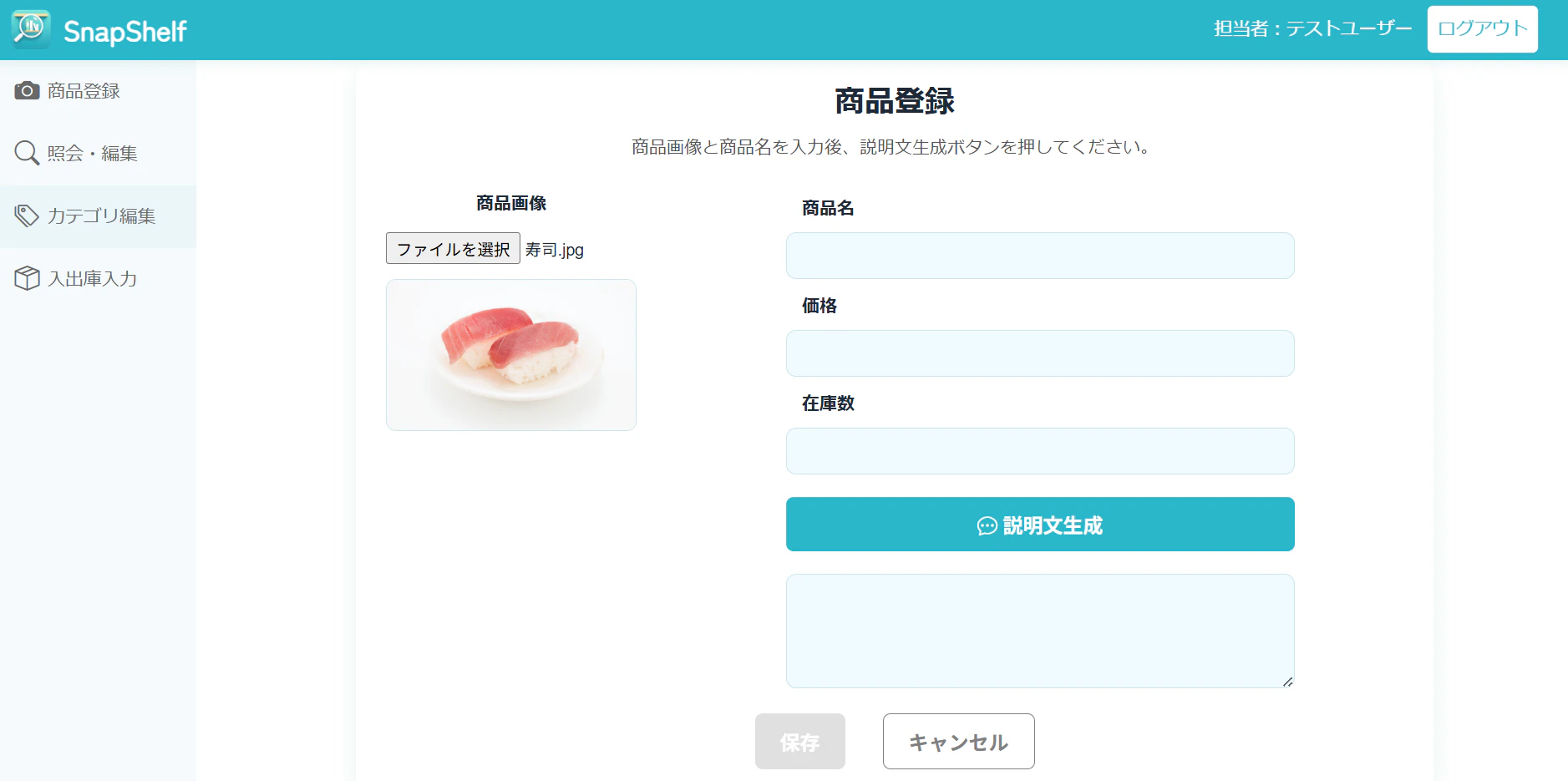Viewport: 1568px width, 781px height.
Task: Click the tag icon for カテゴリ編集
Action: pyautogui.click(x=27, y=216)
